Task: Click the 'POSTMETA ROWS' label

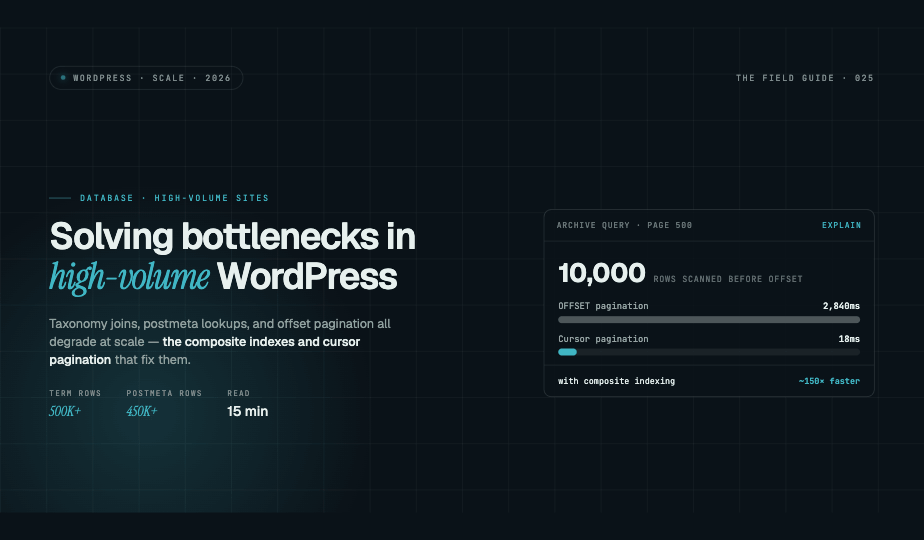Action: point(164,393)
